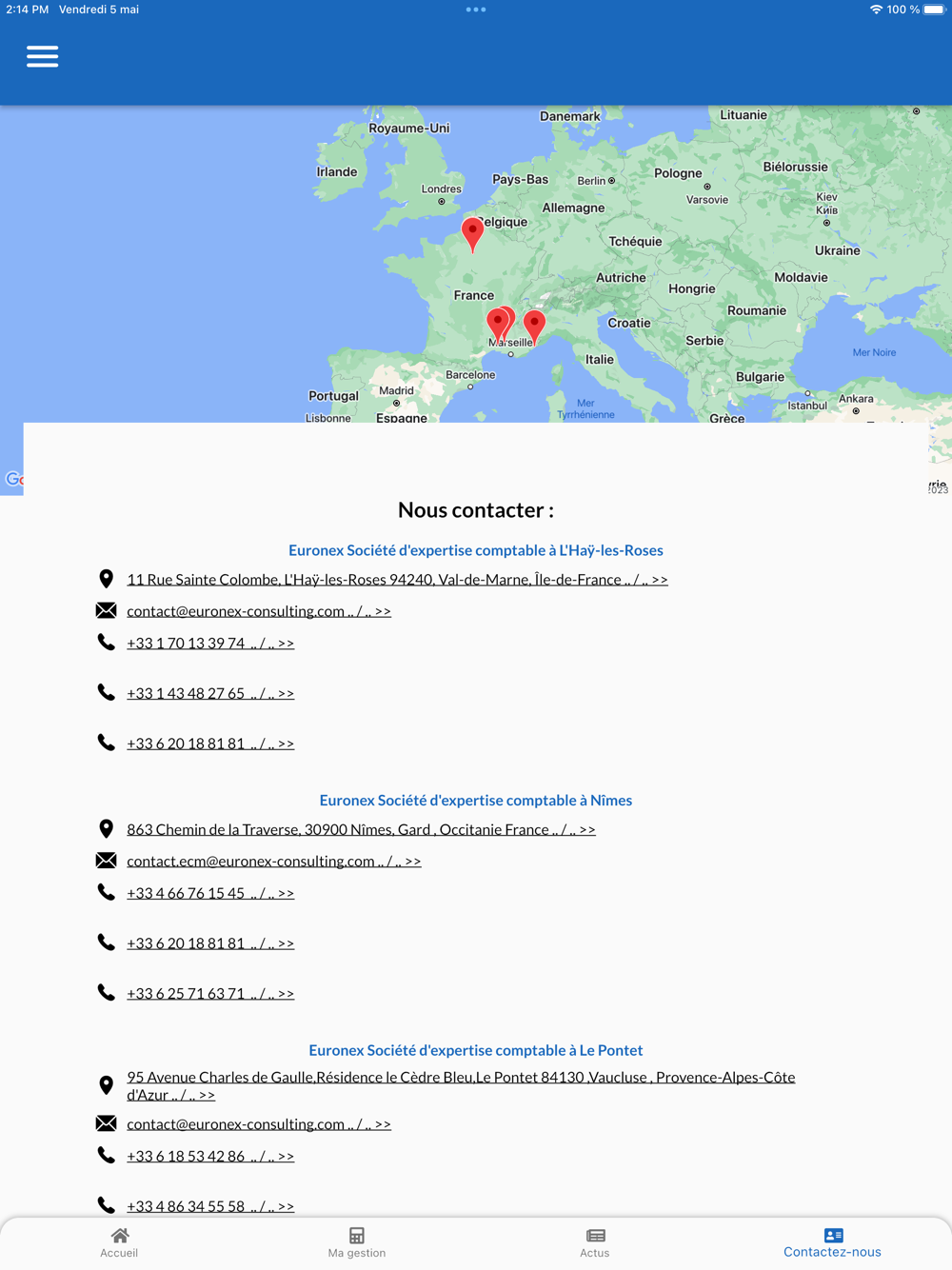Switch to the Actus tab

pos(595,1242)
